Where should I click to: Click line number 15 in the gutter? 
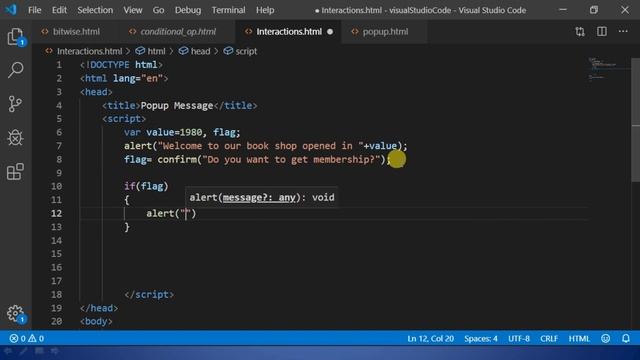coord(57,253)
